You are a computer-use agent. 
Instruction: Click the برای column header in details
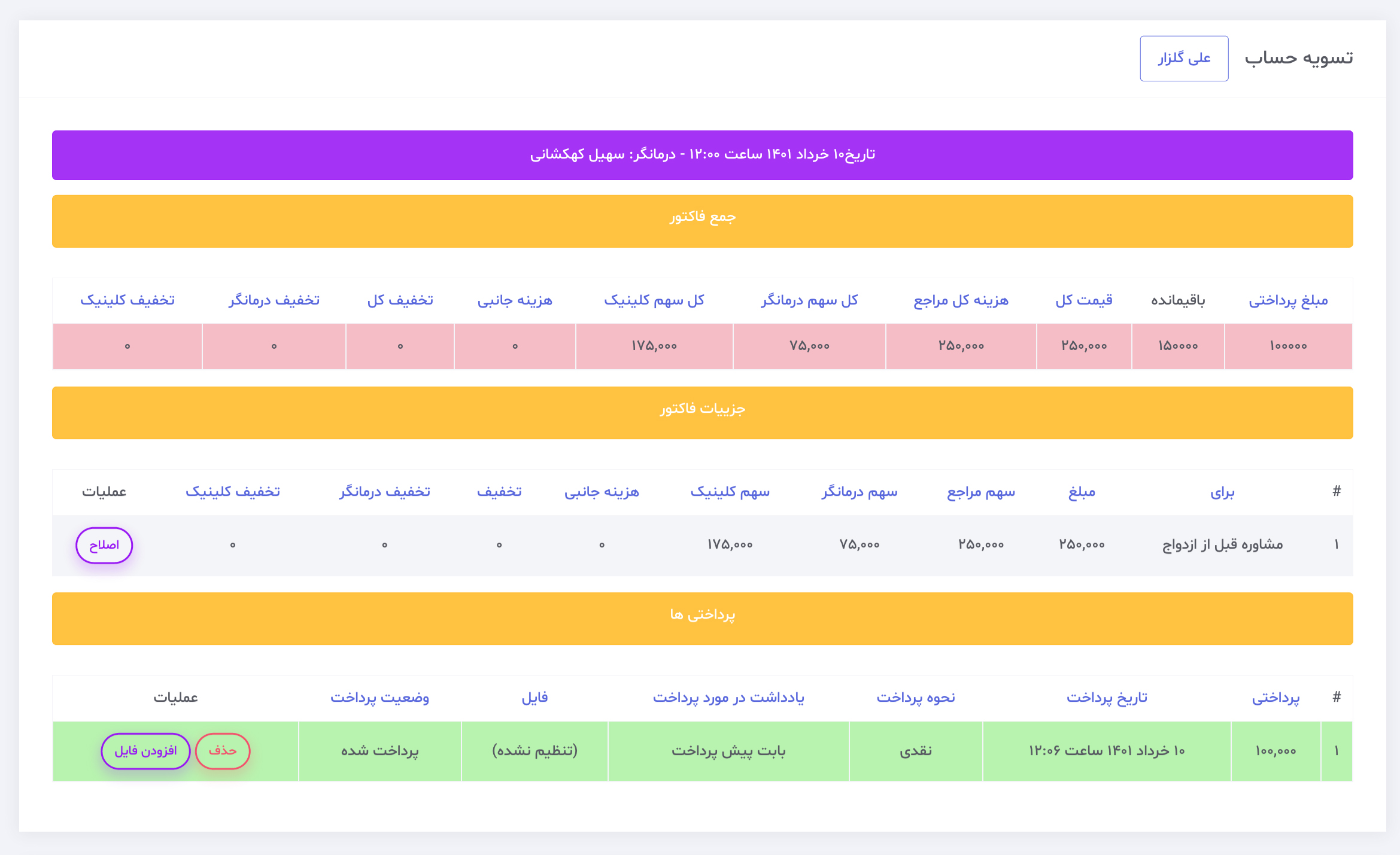[x=1222, y=492]
